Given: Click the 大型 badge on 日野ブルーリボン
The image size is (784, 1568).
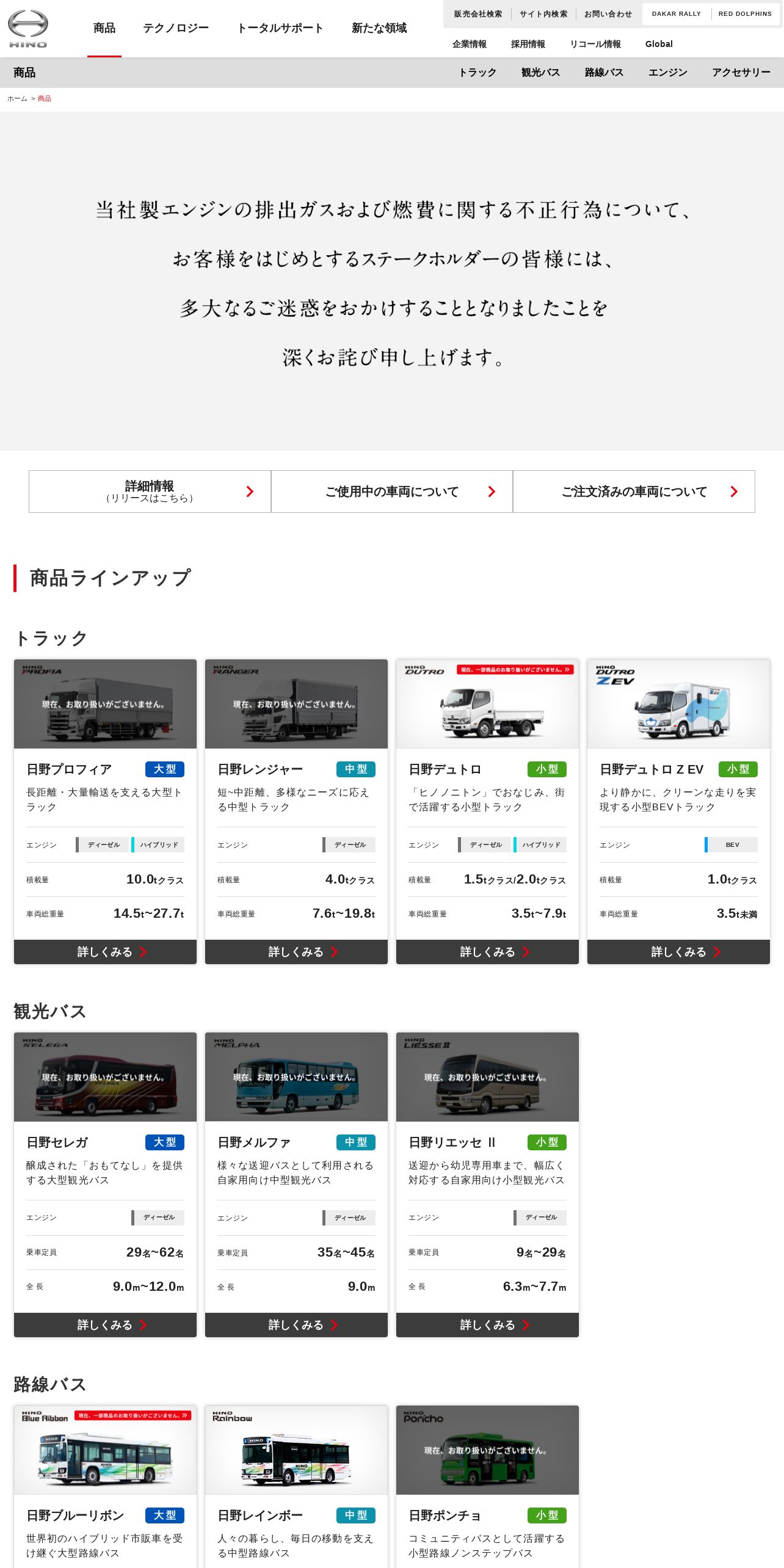Looking at the screenshot, I should tap(165, 1515).
